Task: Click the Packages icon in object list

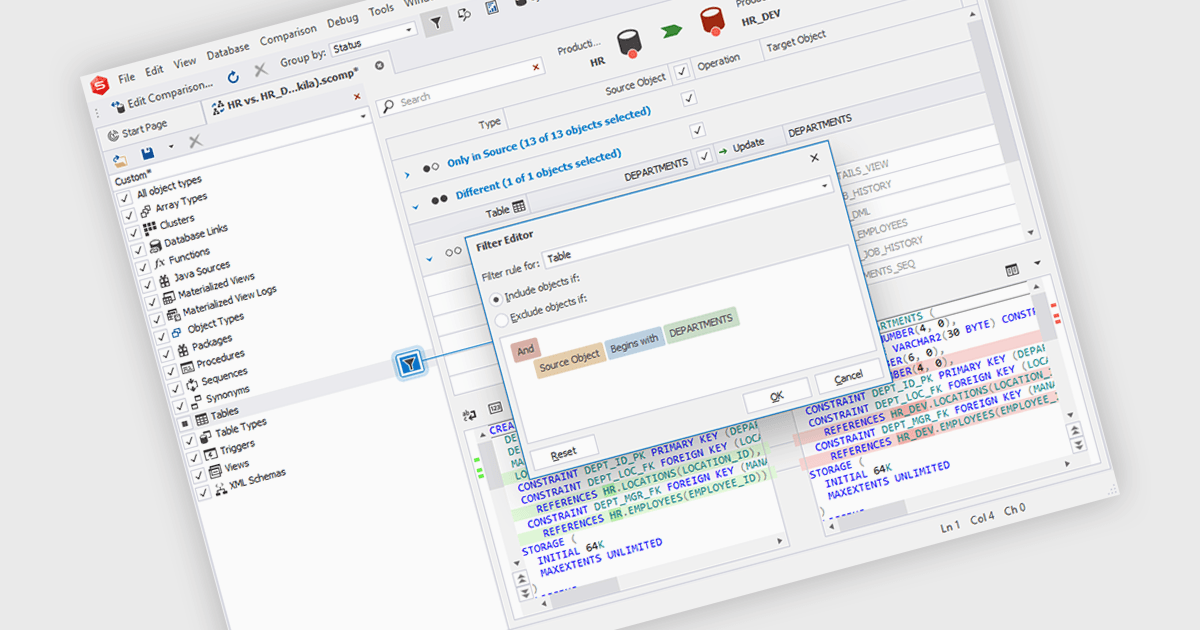Action: (x=183, y=350)
